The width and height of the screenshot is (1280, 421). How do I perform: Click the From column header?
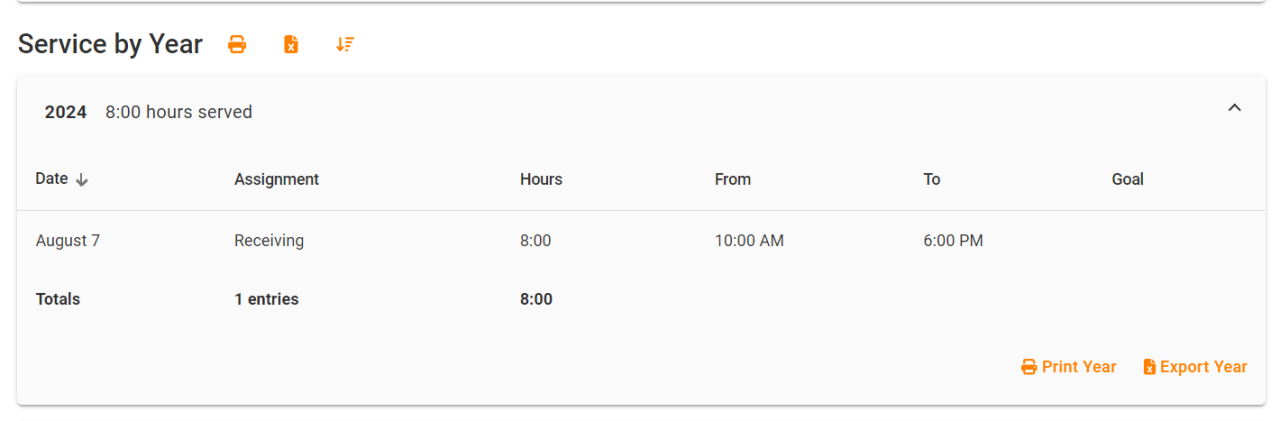[x=732, y=180]
